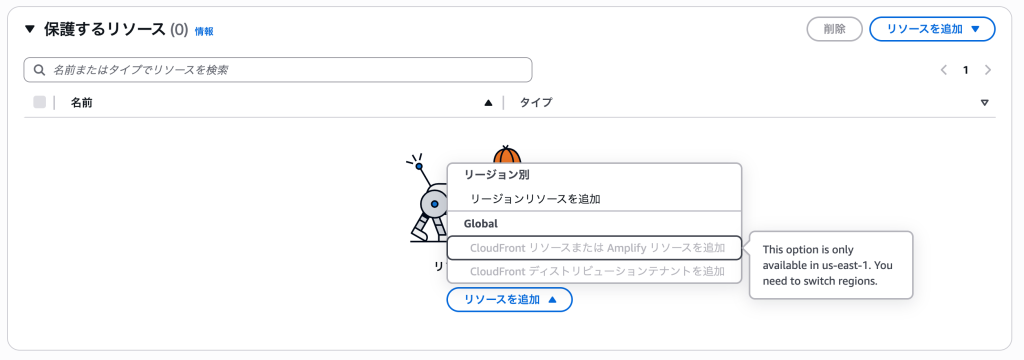Collapse the 保護するリソース section triangle
The width and height of the screenshot is (1024, 360).
29,29
